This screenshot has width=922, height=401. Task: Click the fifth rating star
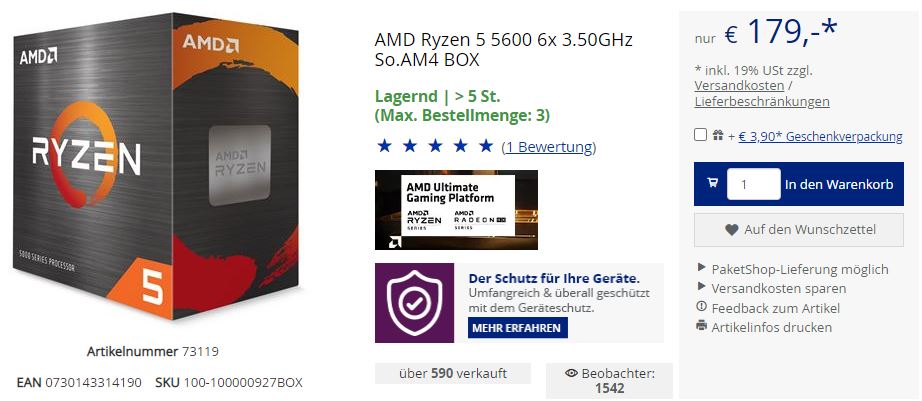click(x=486, y=146)
